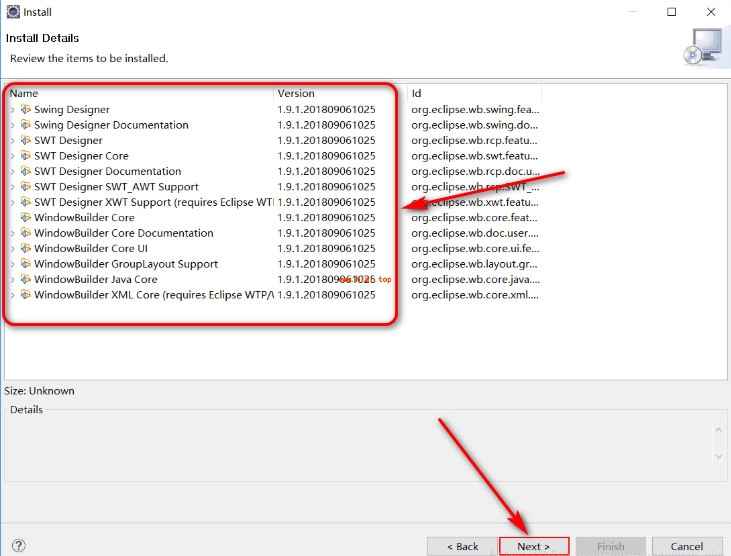731x556 pixels.
Task: Select the 'WindowBuilder Core' entry
Action: 84,217
